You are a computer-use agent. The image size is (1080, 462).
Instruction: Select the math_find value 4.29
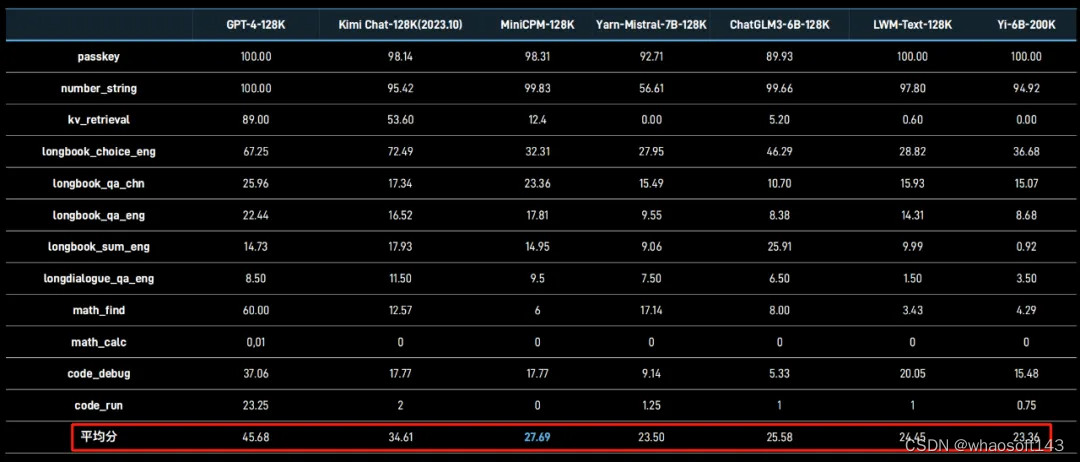(x=1026, y=311)
